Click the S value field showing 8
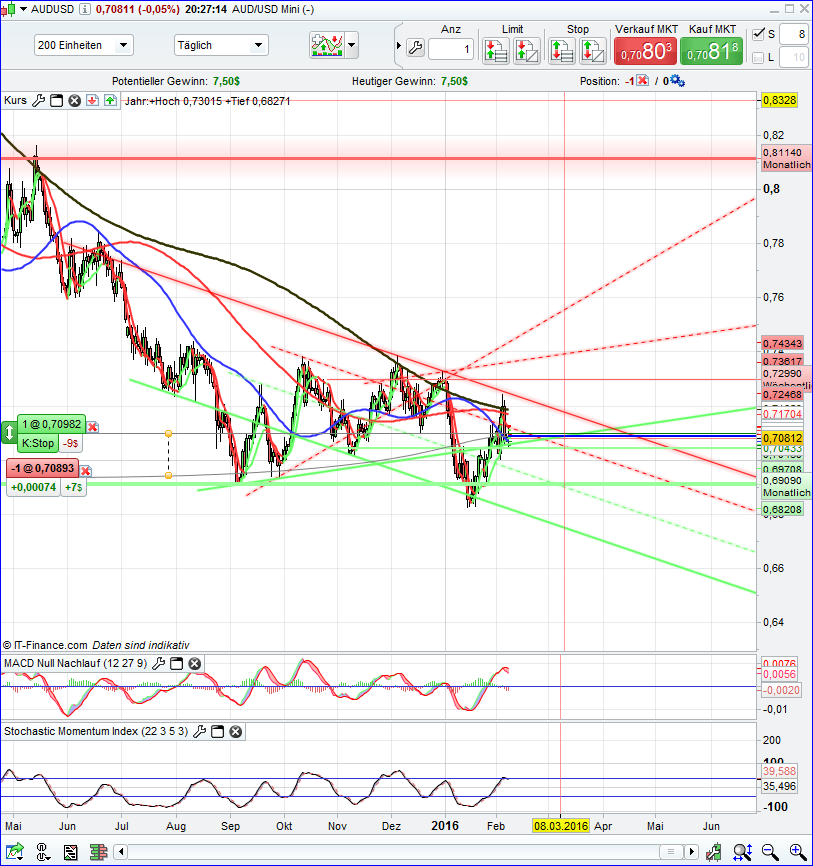Image resolution: width=813 pixels, height=866 pixels. pos(794,34)
